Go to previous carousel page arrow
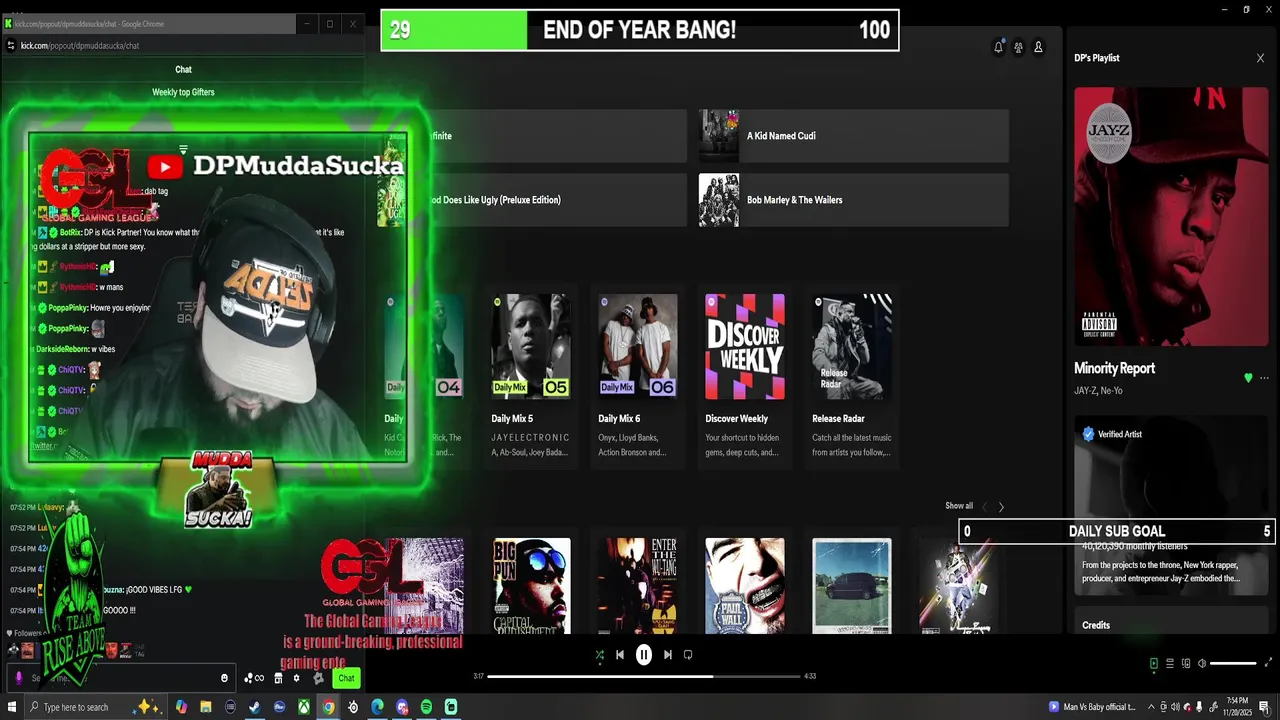The height and width of the screenshot is (720, 1280). (x=984, y=507)
